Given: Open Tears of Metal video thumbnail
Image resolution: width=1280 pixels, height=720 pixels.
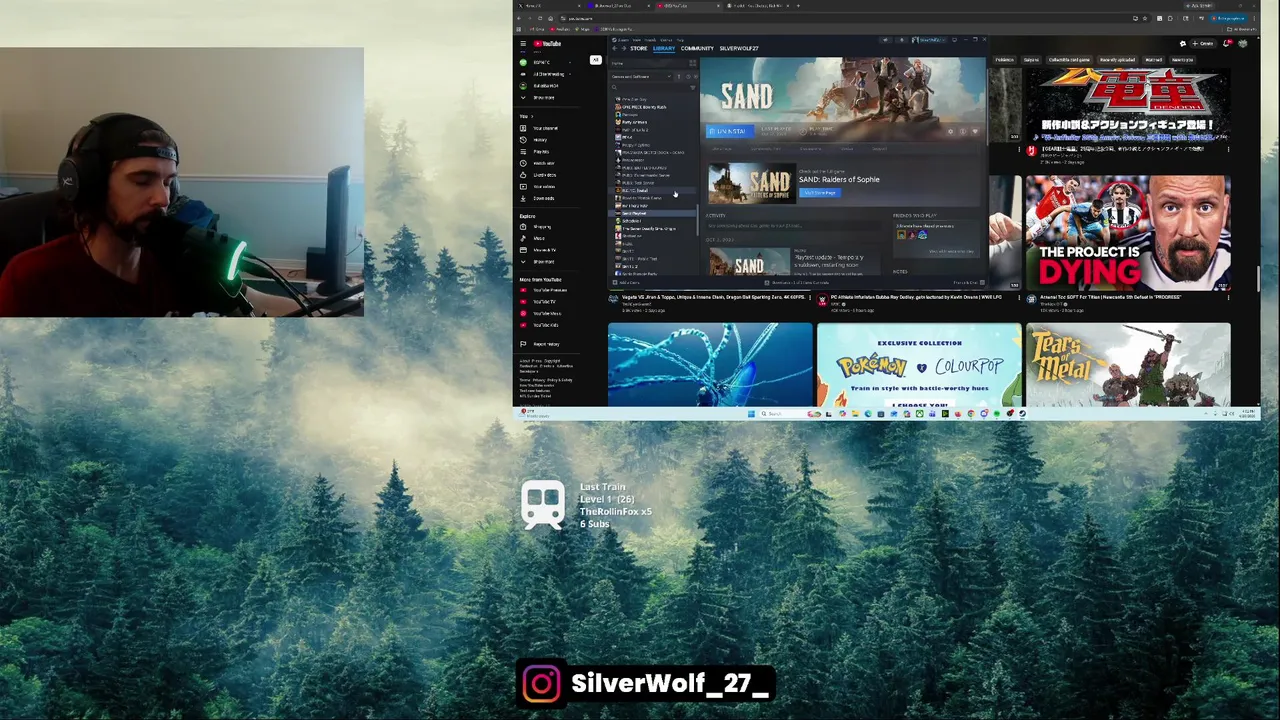Looking at the screenshot, I should tap(1128, 365).
